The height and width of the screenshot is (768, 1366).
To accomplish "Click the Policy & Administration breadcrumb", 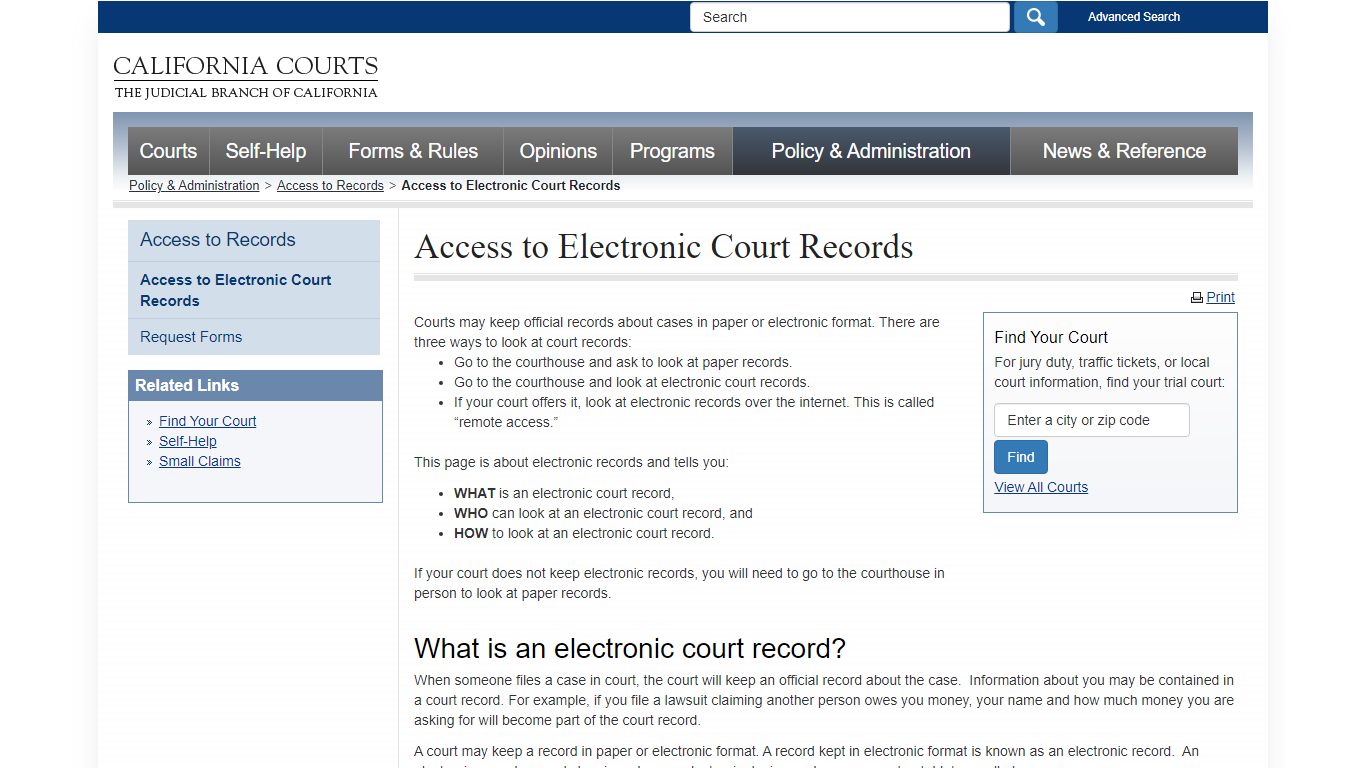I will [194, 185].
